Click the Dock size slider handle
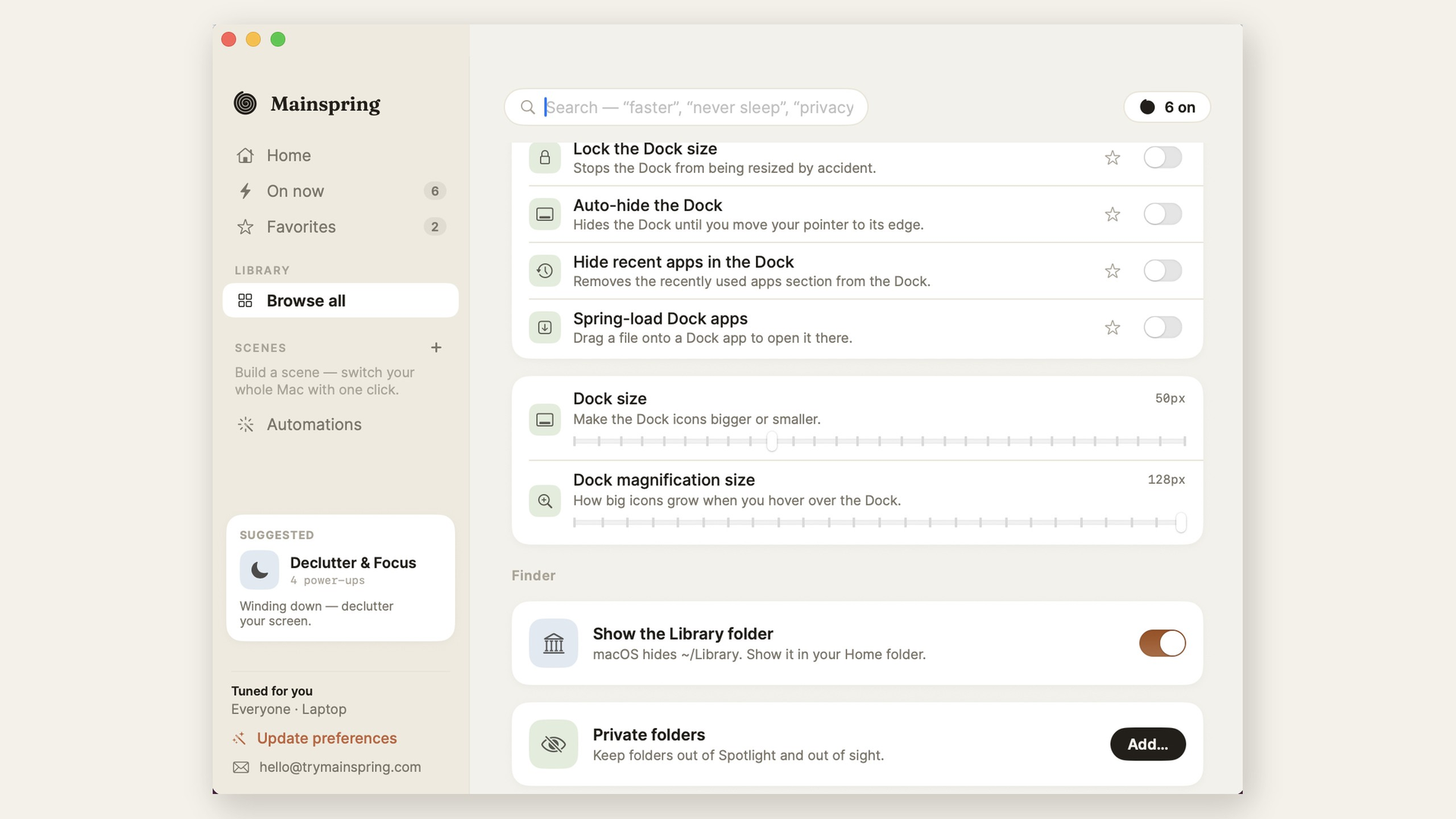The height and width of the screenshot is (819, 1456). 772,441
